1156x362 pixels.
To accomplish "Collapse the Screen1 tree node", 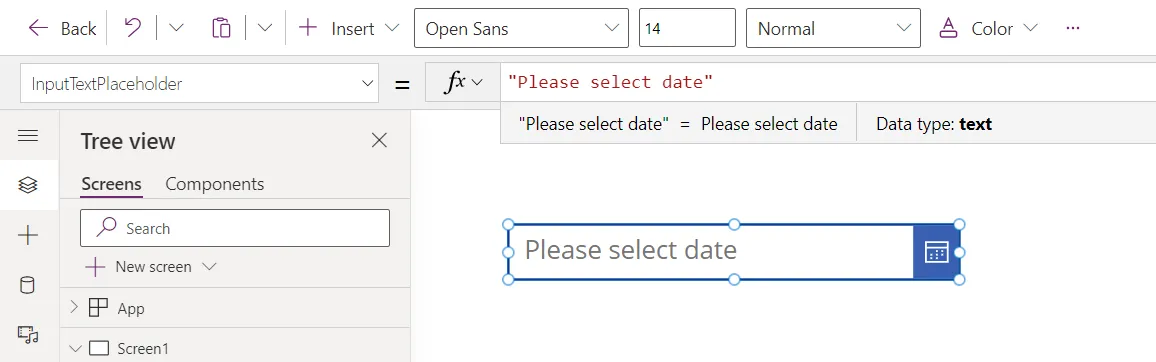I will [74, 348].
